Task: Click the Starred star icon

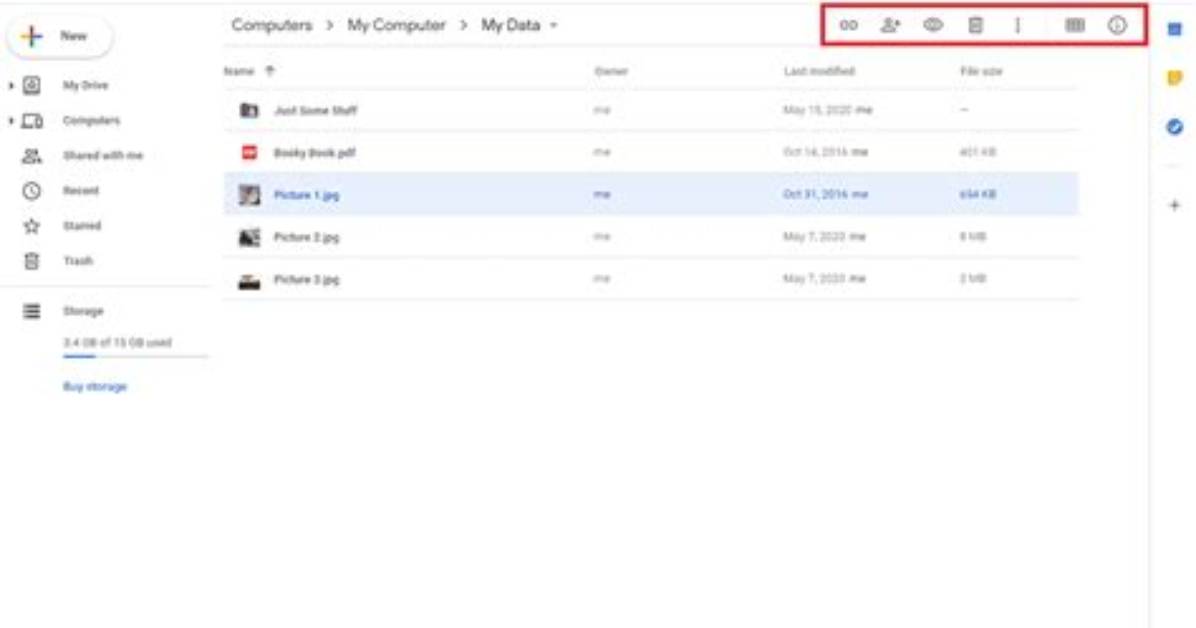Action: tap(31, 226)
